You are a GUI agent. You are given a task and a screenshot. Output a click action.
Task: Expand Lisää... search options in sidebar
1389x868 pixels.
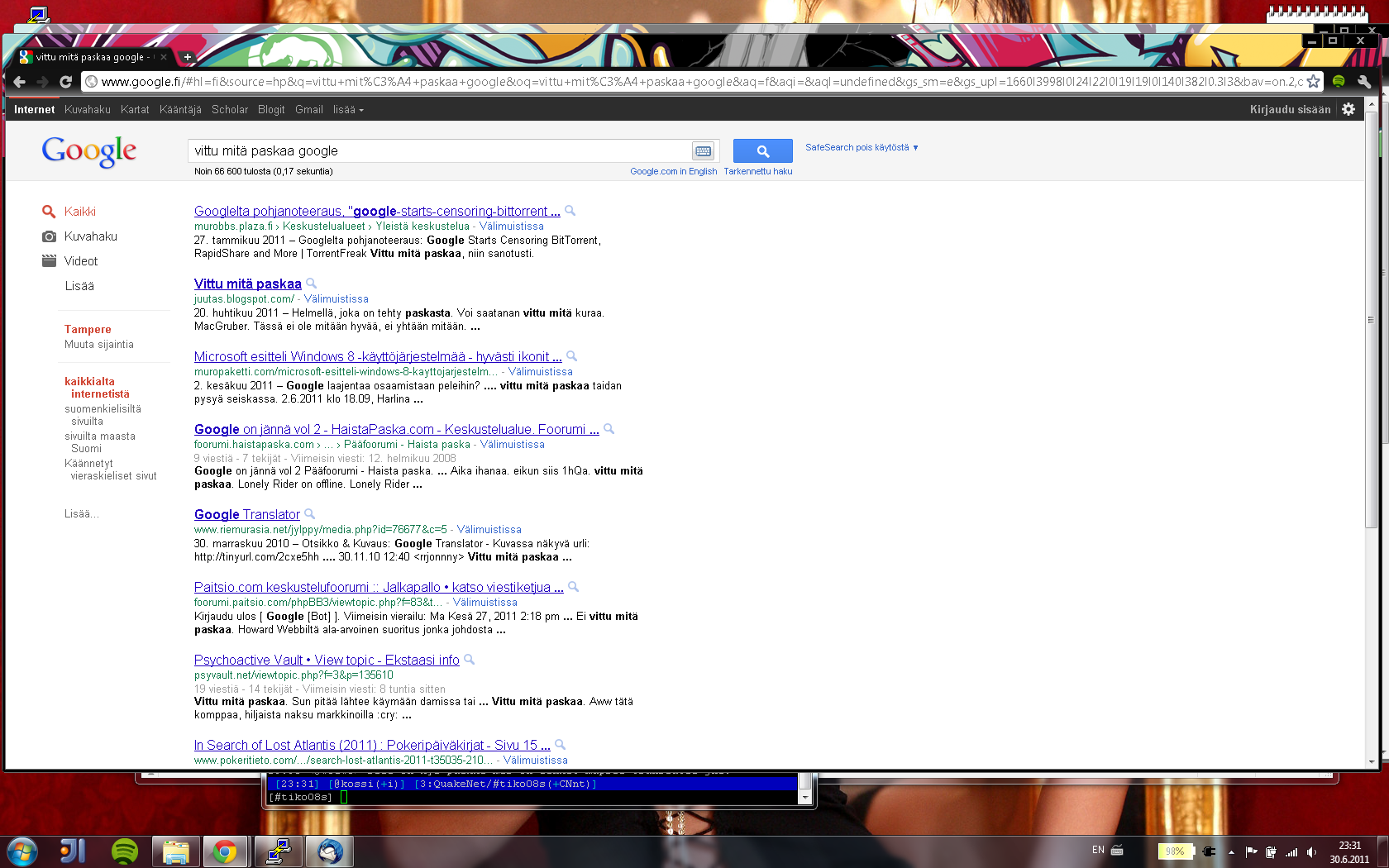[81, 514]
